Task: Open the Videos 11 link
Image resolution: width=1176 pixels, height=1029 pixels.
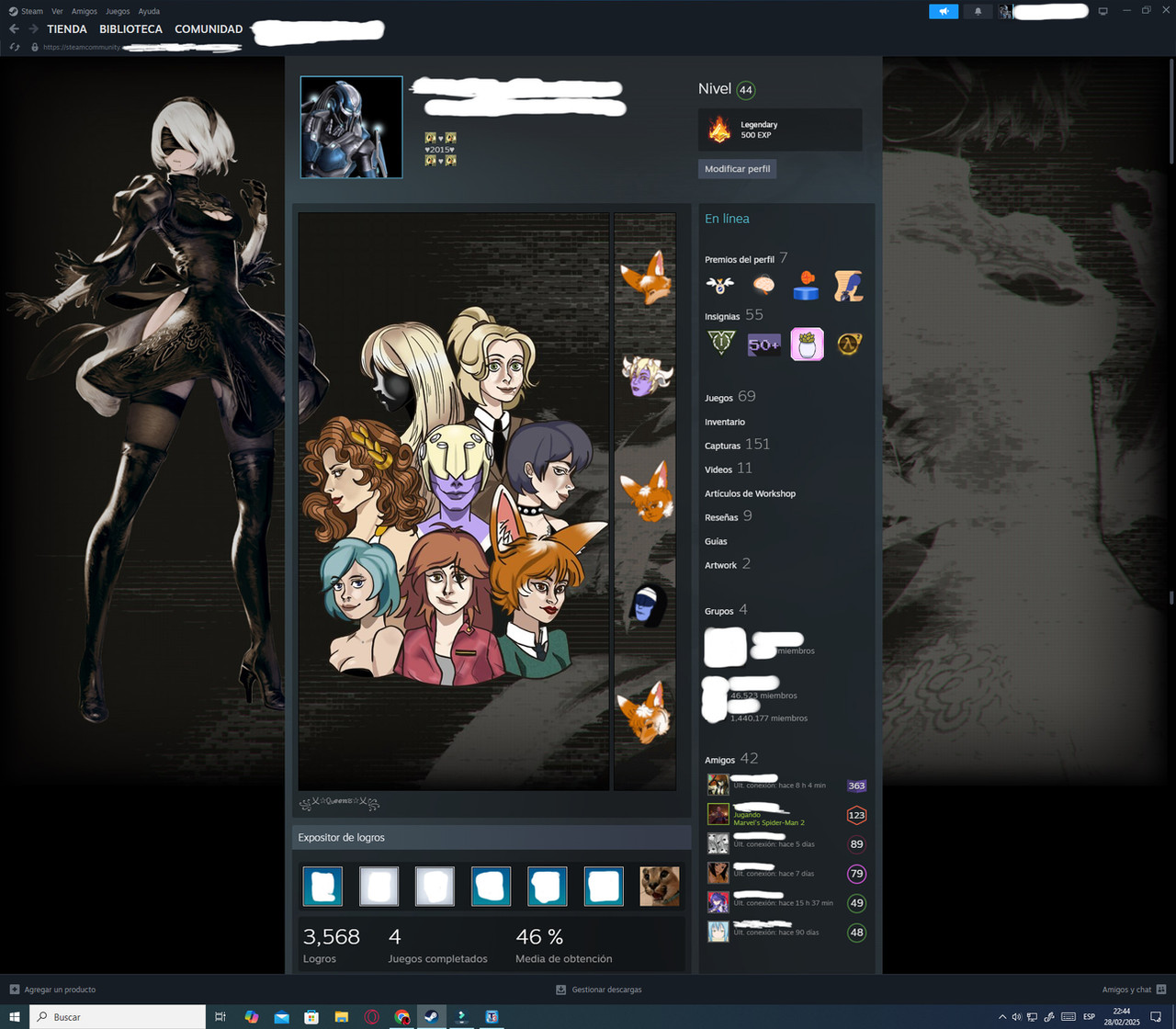Action: 729,469
